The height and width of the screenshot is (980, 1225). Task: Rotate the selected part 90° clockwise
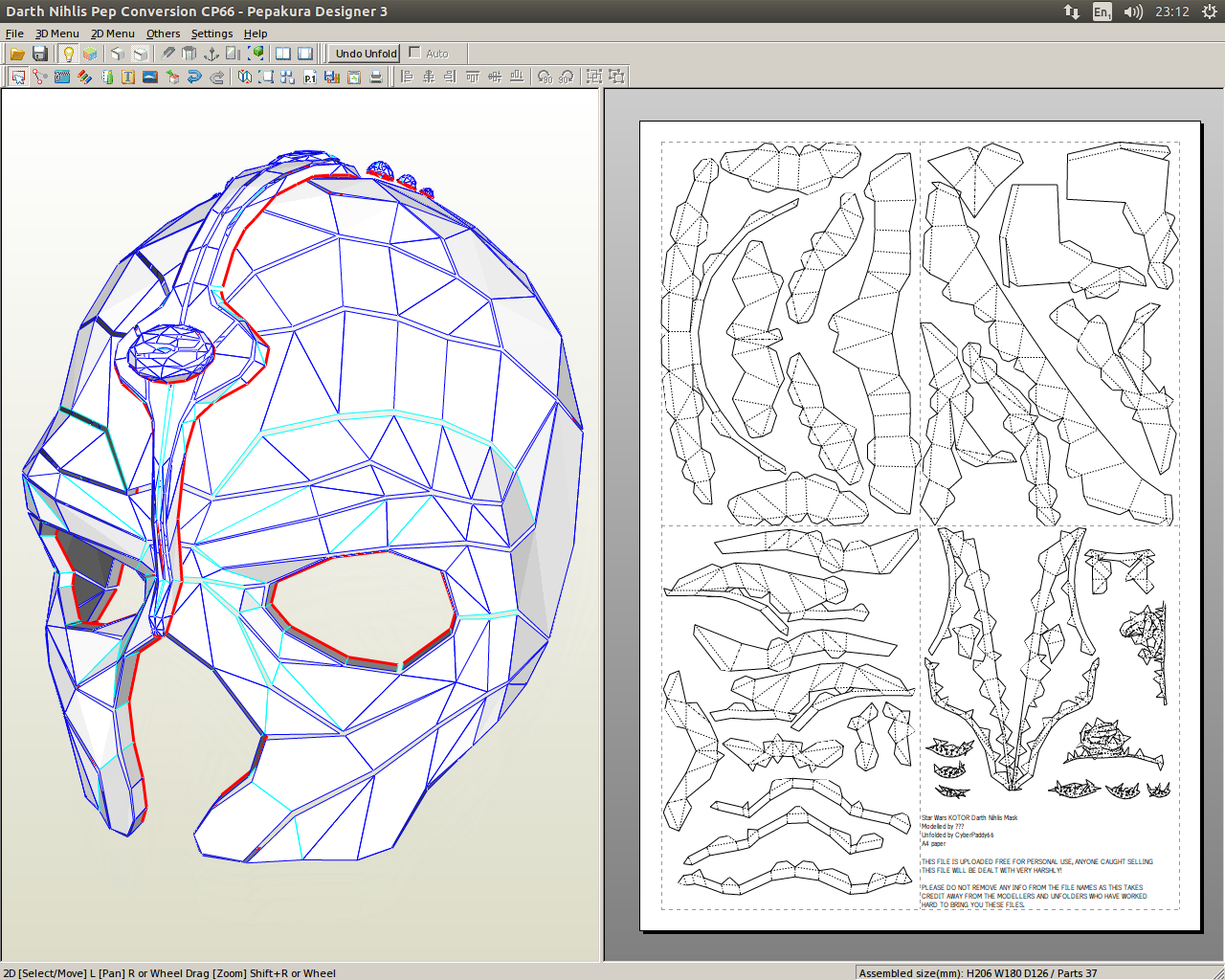[566, 77]
